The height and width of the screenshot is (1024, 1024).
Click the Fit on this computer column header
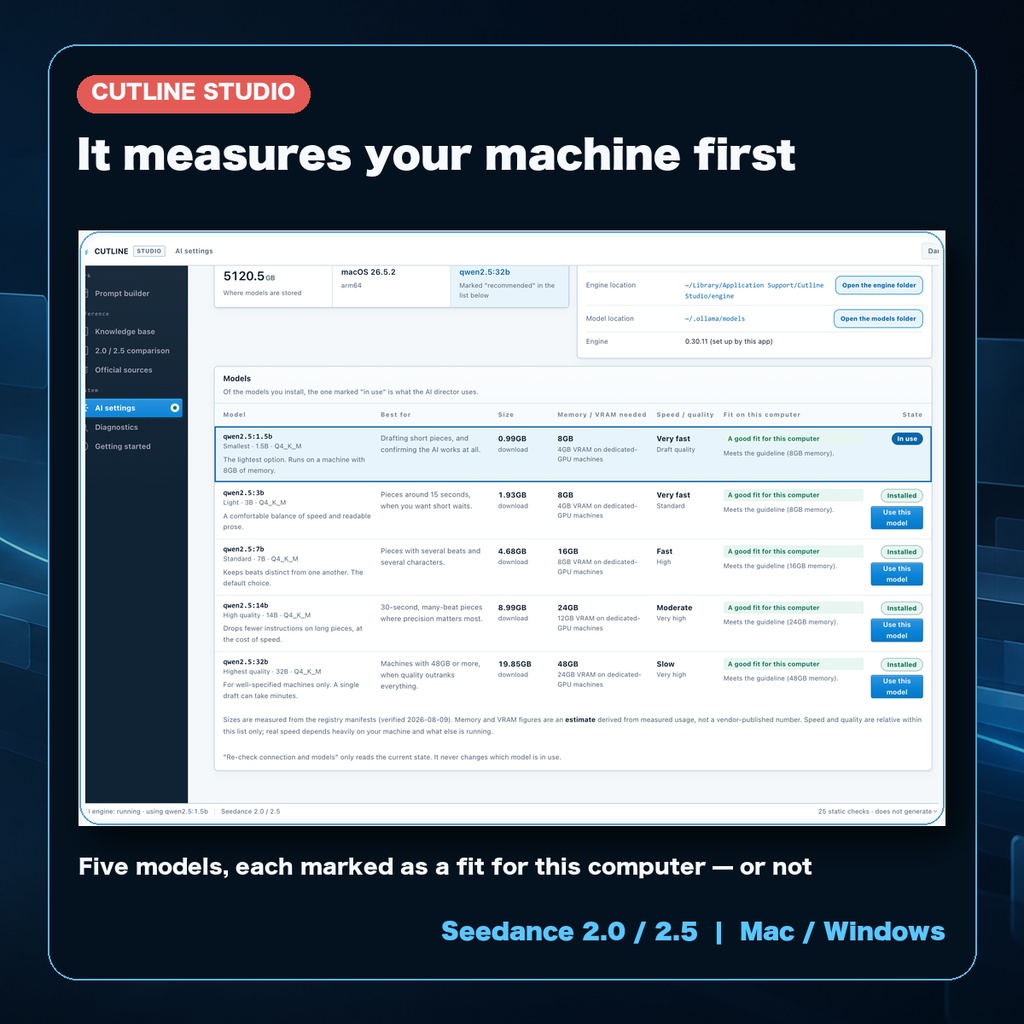pos(761,415)
